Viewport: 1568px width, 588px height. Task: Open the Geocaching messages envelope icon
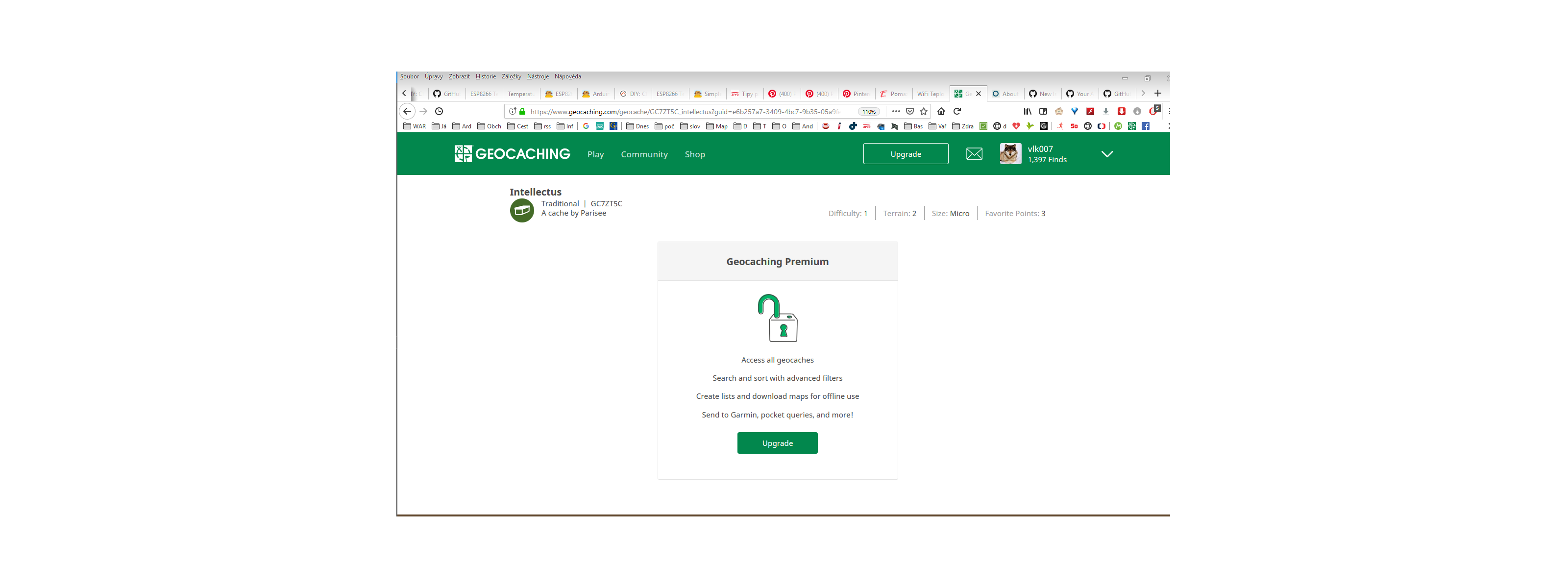click(x=974, y=154)
